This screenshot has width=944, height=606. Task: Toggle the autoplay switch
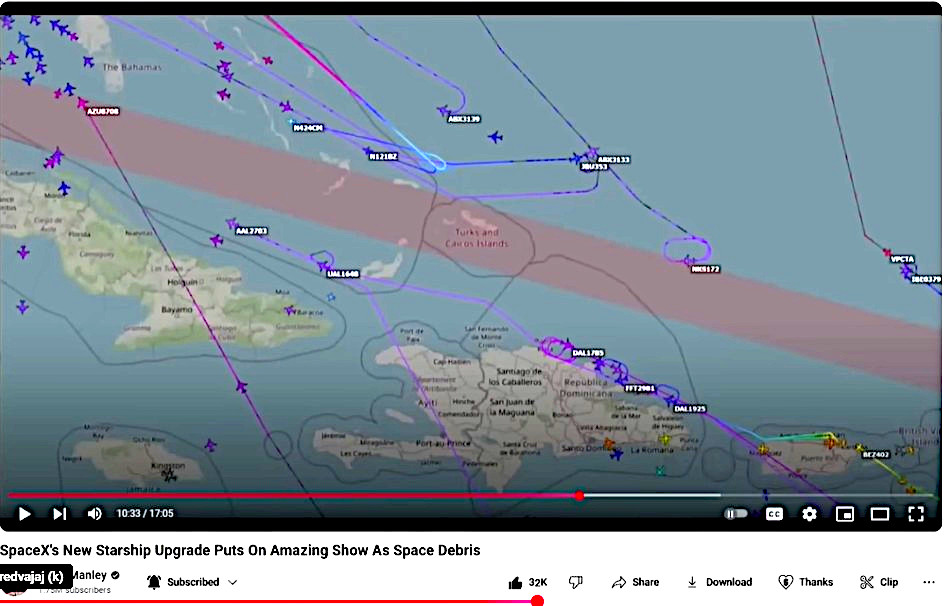(x=736, y=514)
